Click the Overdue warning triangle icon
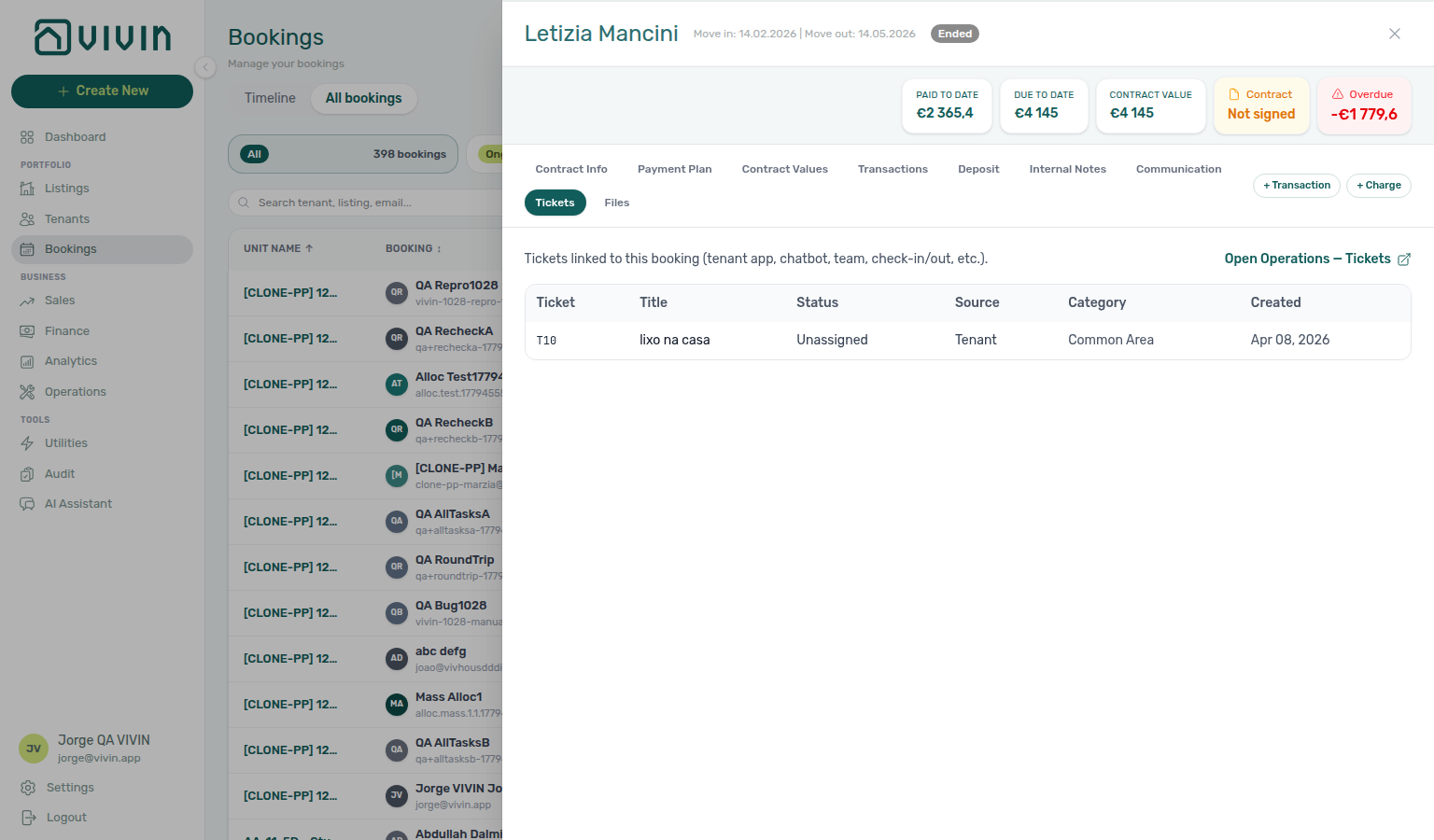Screen dimensions: 1434x840 (x=1338, y=94)
